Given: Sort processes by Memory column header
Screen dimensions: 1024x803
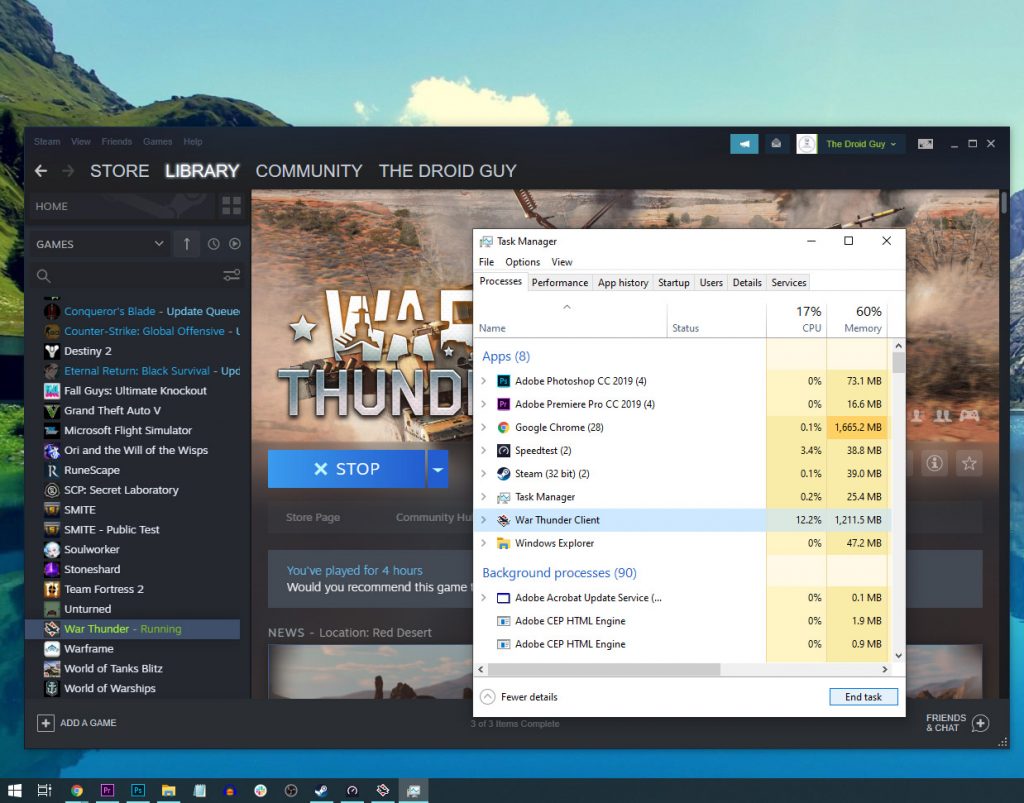Looking at the screenshot, I should point(857,319).
